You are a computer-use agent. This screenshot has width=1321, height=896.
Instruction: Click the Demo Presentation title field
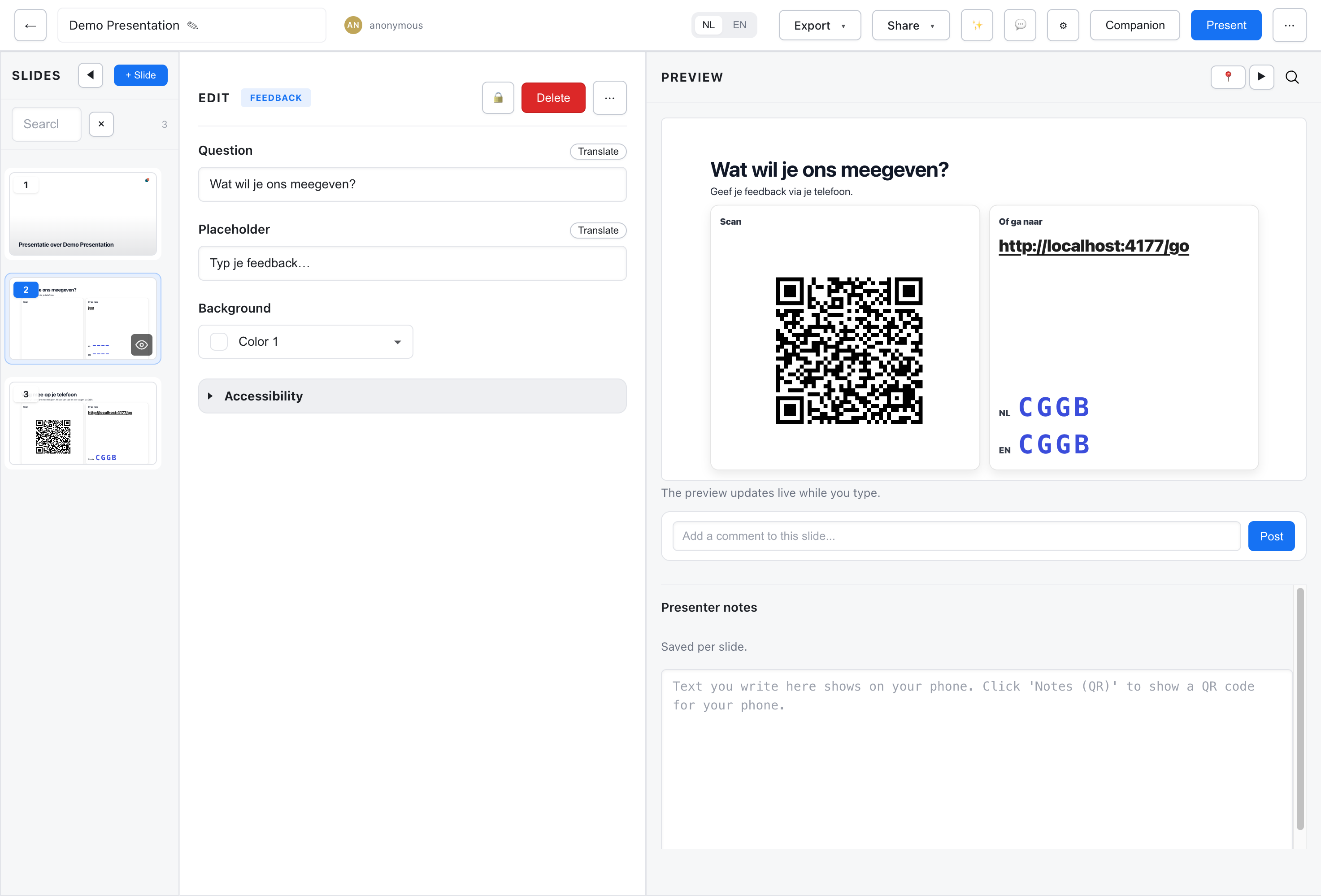191,25
